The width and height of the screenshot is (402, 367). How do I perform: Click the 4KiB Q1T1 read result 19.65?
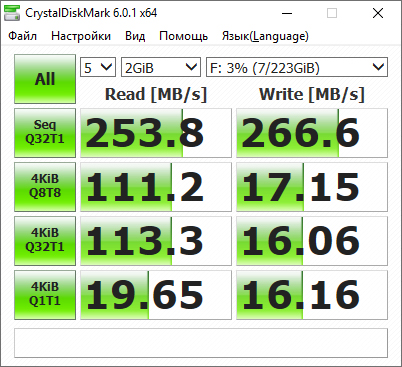(x=156, y=295)
